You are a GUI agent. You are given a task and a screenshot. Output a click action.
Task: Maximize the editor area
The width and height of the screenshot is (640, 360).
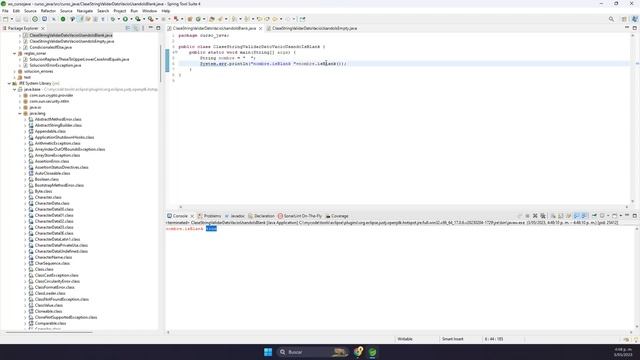tap(635, 28)
